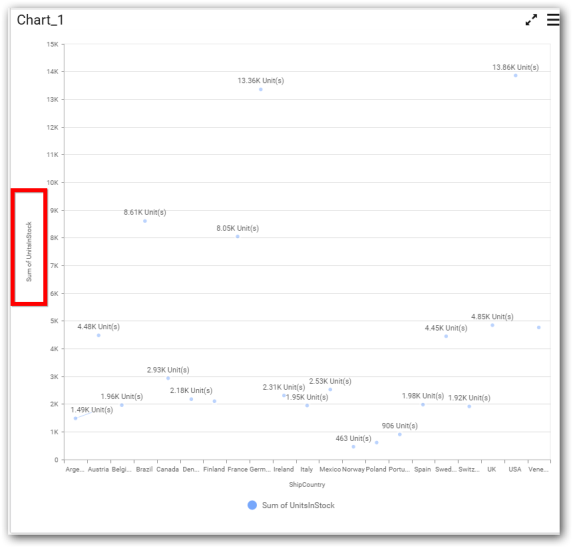Select the 4.85K Unit(s) UK data point

click(x=492, y=325)
